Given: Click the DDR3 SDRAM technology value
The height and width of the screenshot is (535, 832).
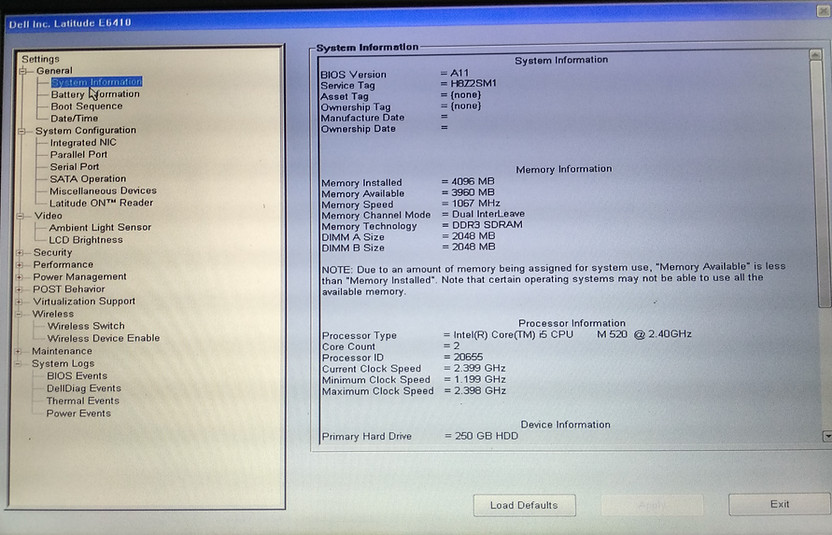Looking at the screenshot, I should pyautogui.click(x=487, y=225).
